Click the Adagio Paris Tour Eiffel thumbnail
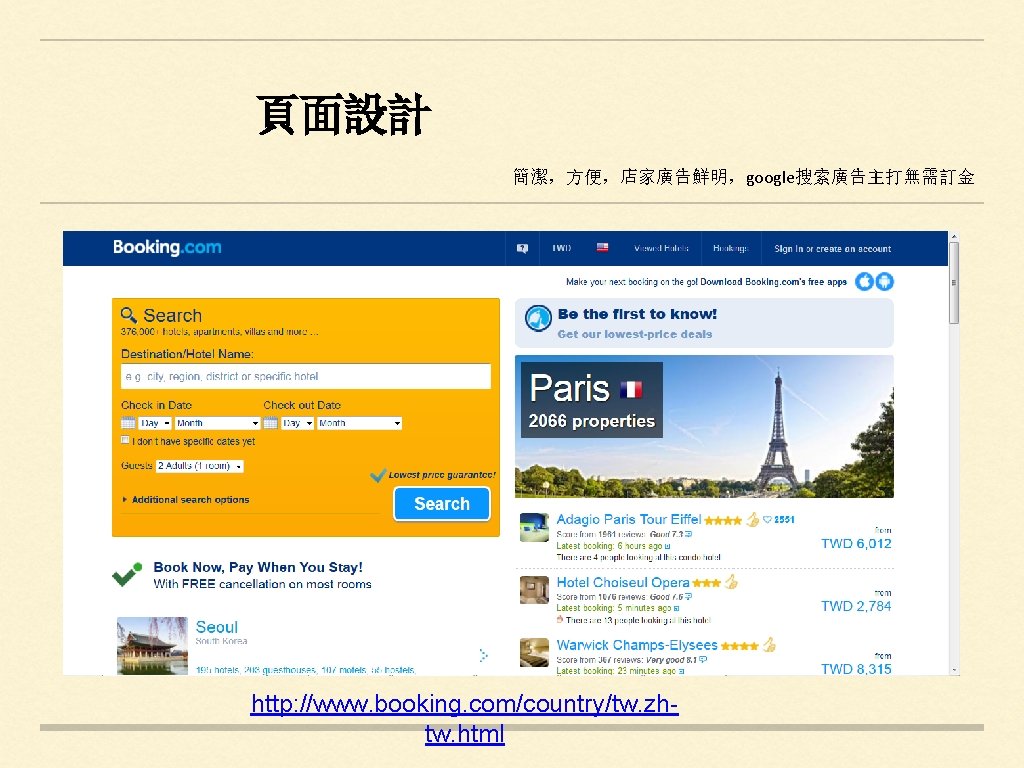This screenshot has width=1024, height=768. tap(534, 528)
